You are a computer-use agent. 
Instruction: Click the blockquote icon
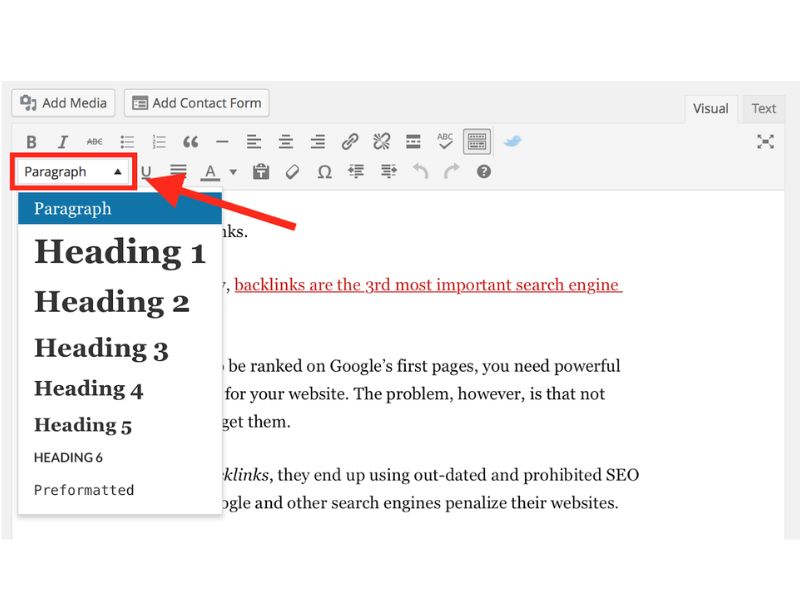coord(190,141)
